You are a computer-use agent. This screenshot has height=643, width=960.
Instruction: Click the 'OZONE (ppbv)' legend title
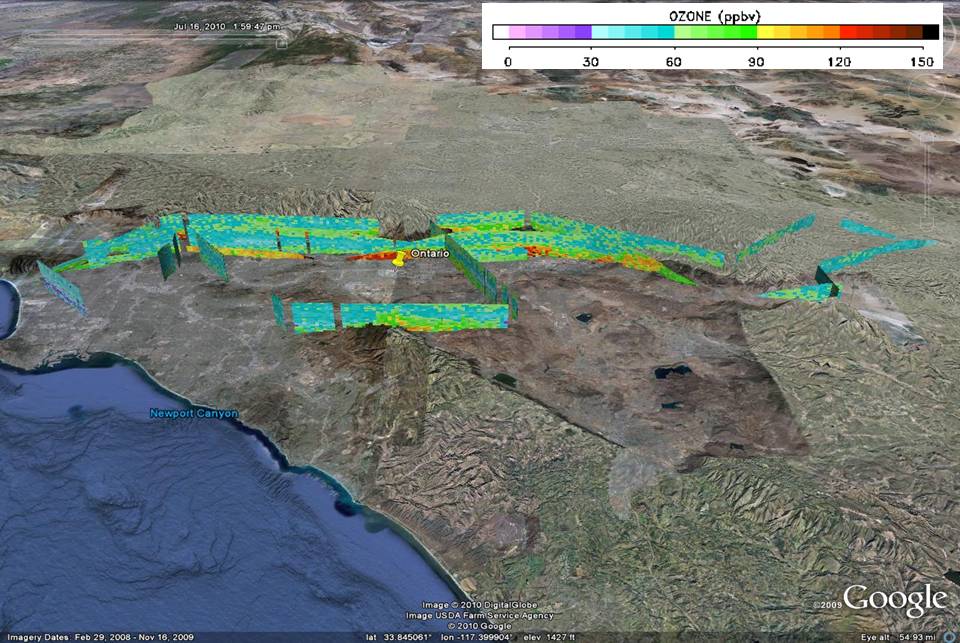pyautogui.click(x=714, y=17)
